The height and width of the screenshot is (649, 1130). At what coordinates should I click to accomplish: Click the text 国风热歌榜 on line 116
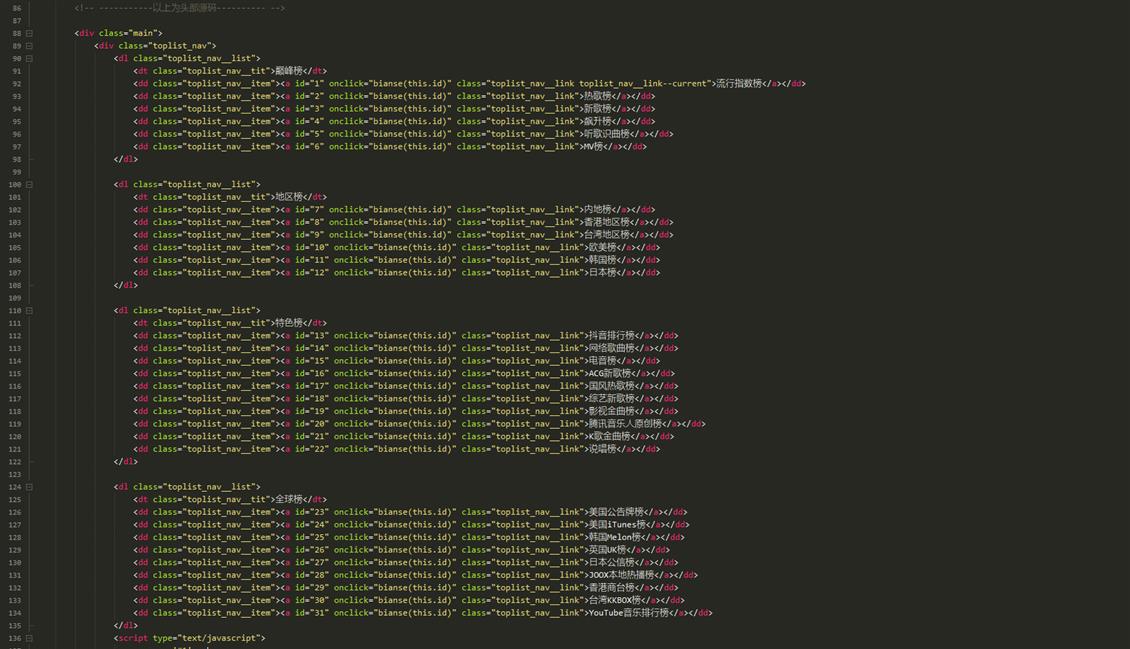612,386
